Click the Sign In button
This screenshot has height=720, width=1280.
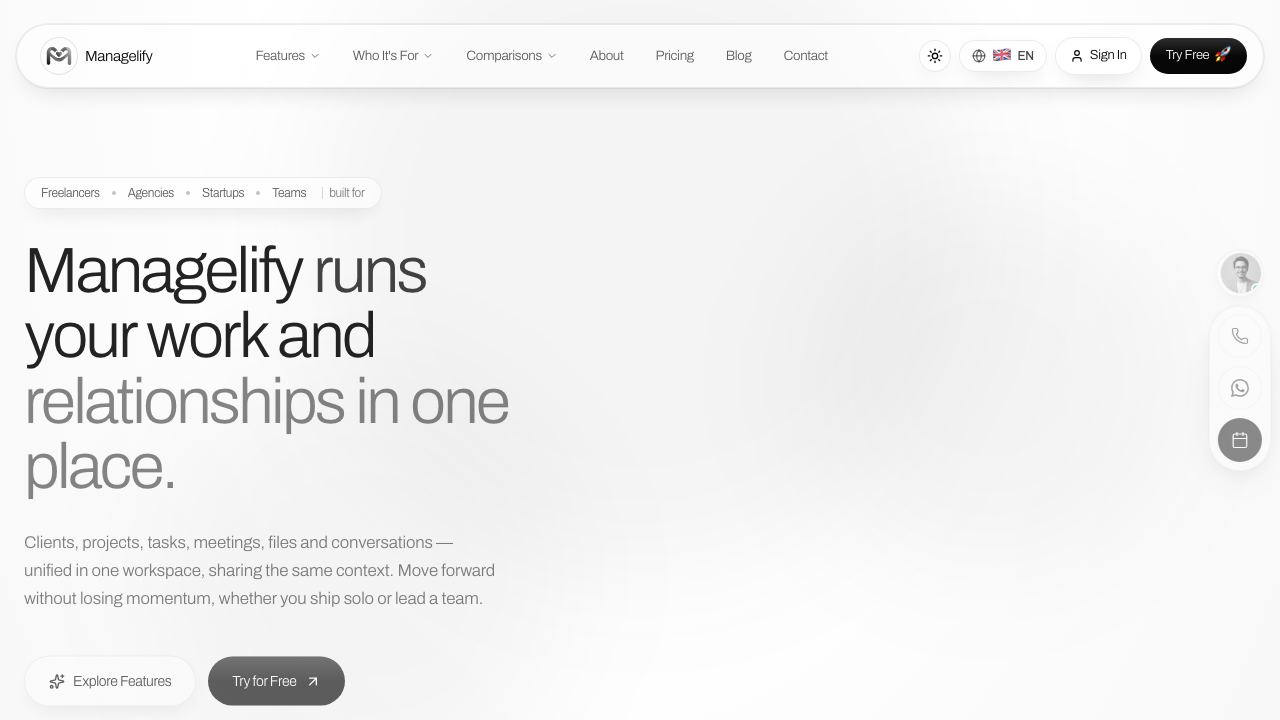[1098, 56]
